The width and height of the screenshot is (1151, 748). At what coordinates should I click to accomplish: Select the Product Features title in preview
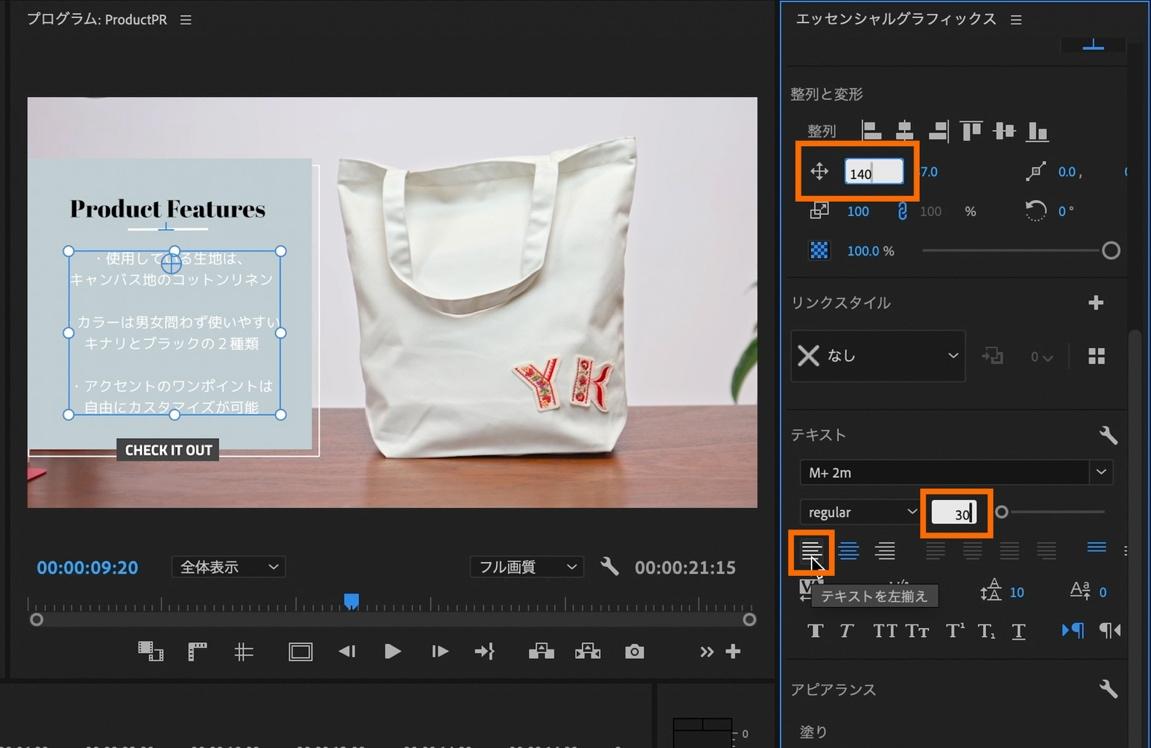[x=167, y=208]
